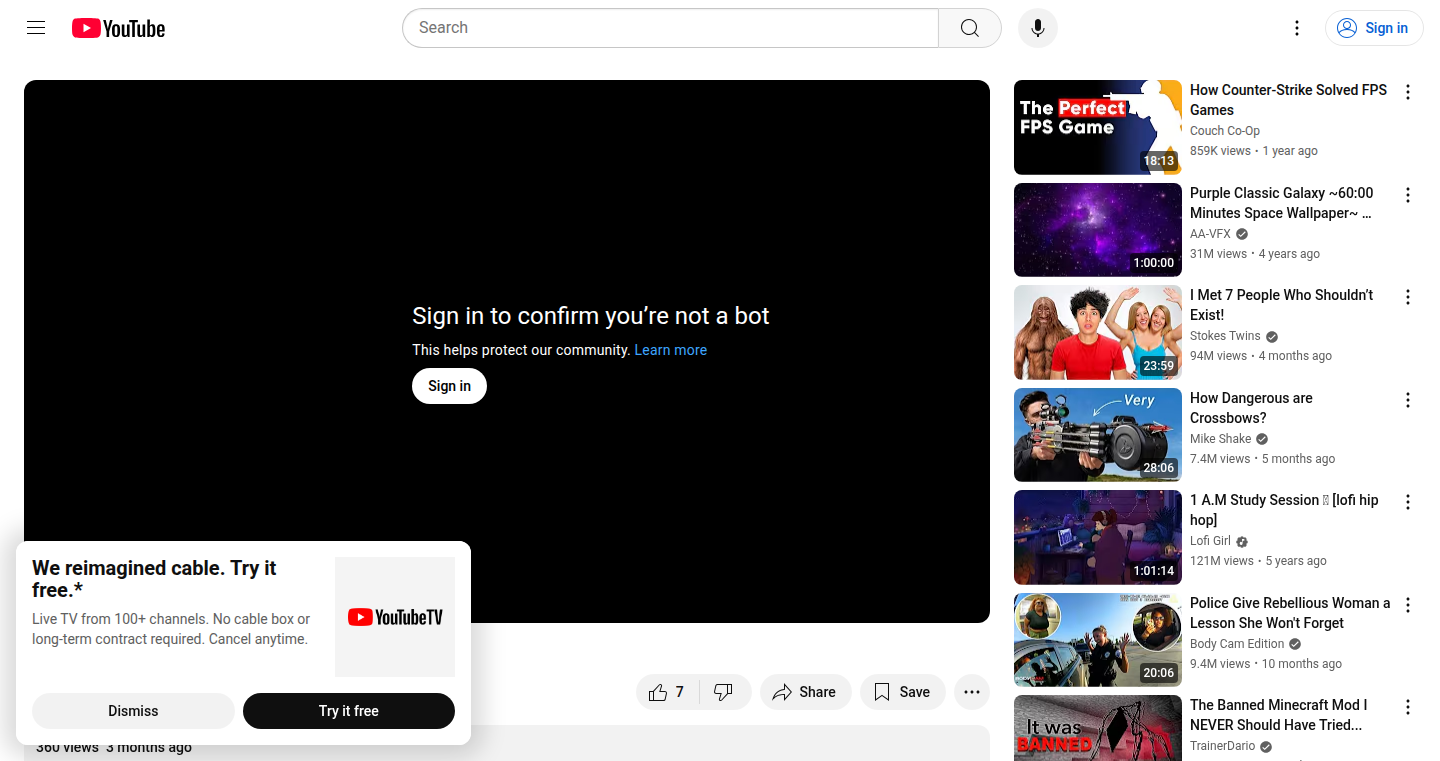
Task: Click Sign in inside the video player
Action: click(449, 386)
